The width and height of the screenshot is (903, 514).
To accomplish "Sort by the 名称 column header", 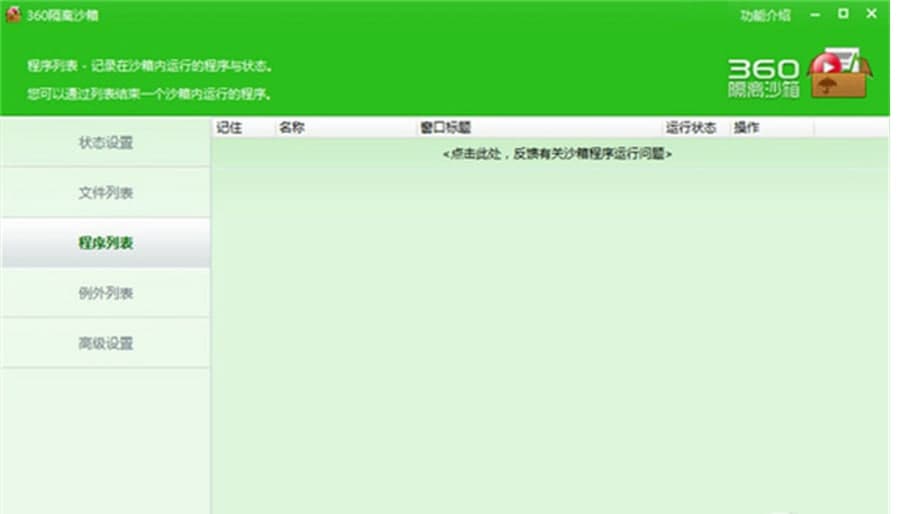I will 346,127.
